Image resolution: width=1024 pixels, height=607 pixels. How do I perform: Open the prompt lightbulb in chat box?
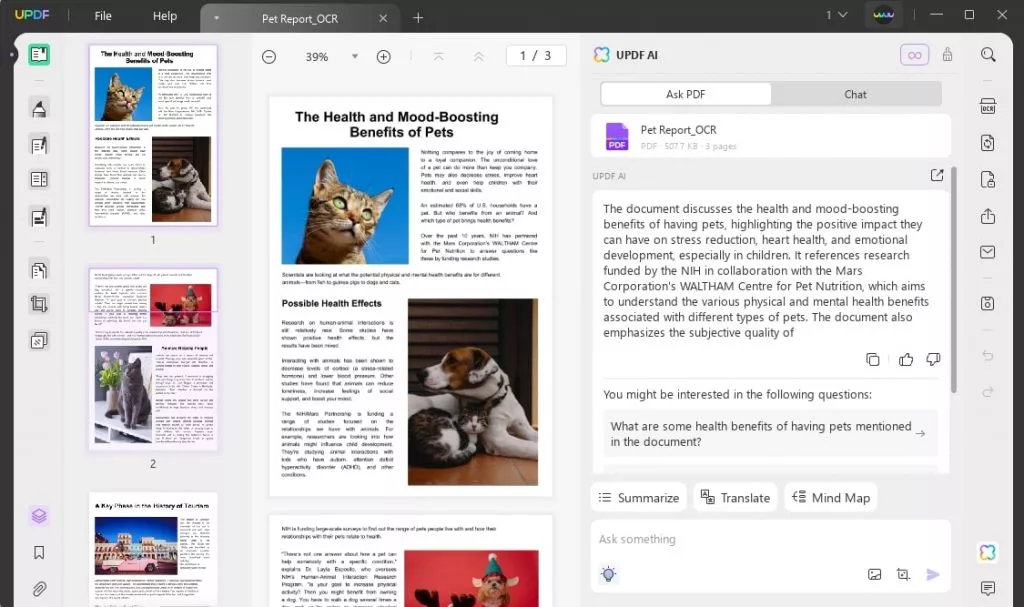609,574
